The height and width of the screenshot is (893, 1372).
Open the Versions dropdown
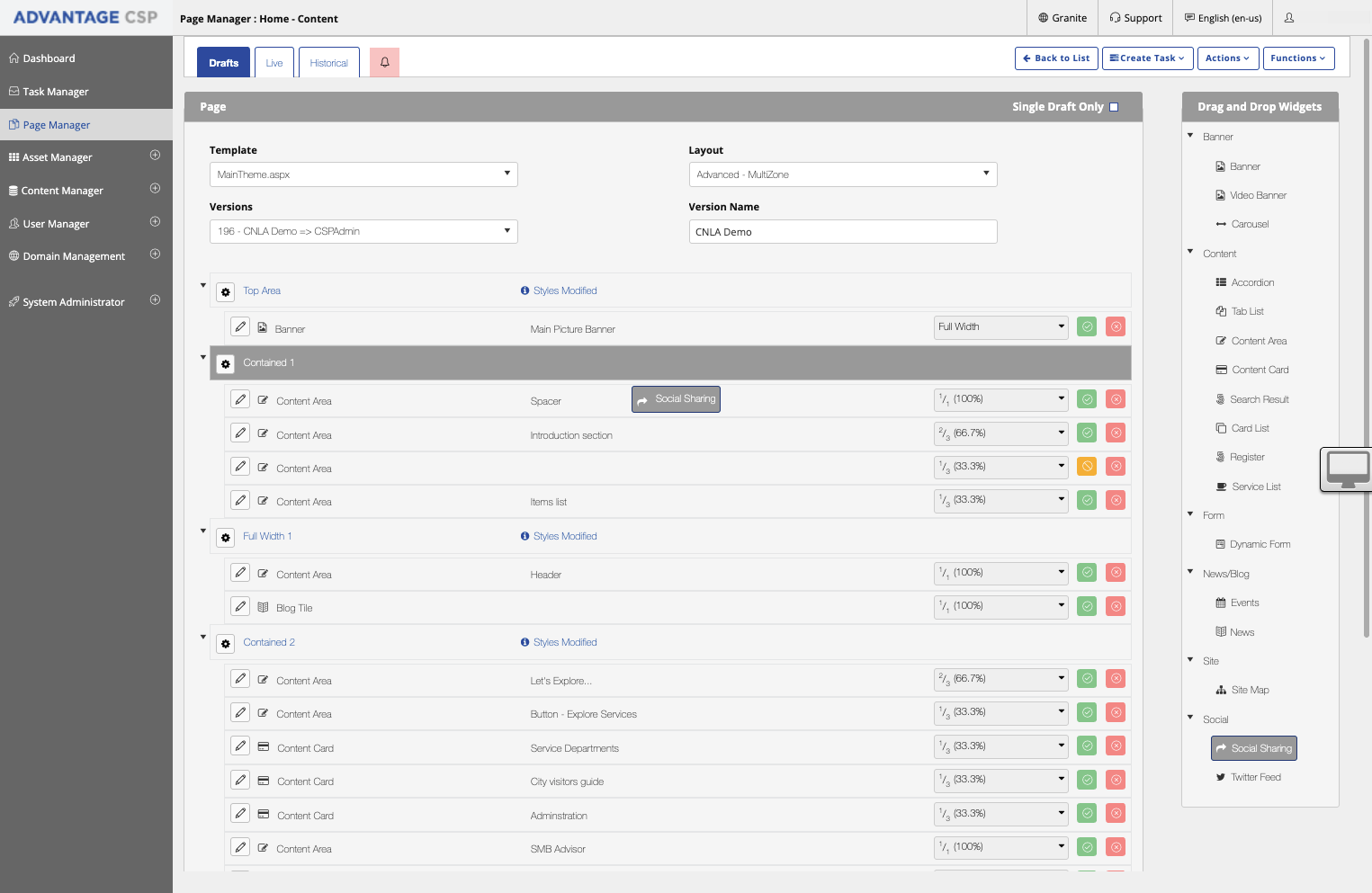click(363, 231)
